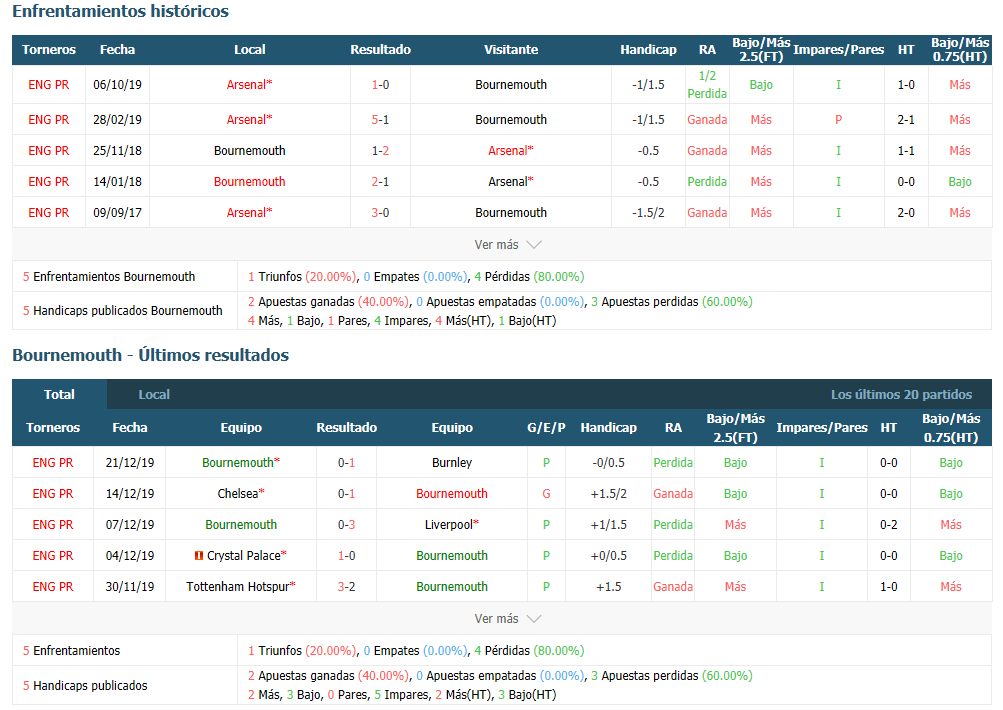
Task: Click ENG PR in the 30/11/19 row
Action: point(53,587)
